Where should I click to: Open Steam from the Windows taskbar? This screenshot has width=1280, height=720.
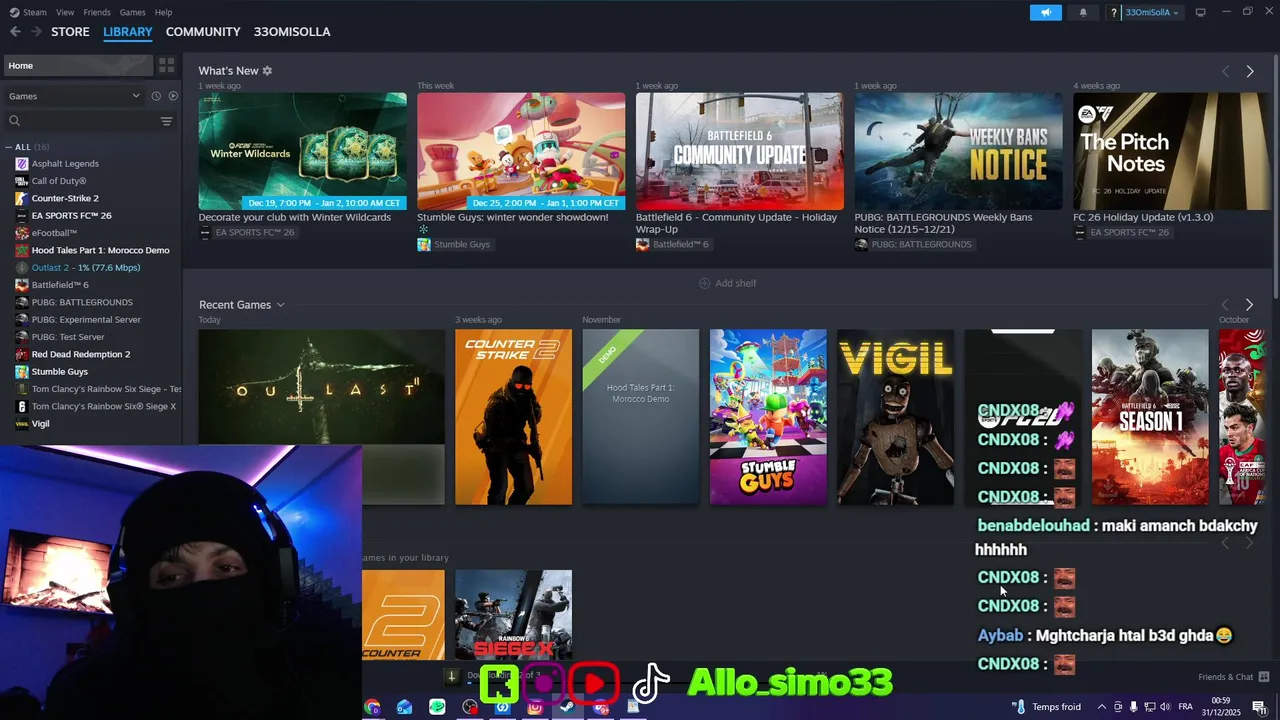coord(568,707)
